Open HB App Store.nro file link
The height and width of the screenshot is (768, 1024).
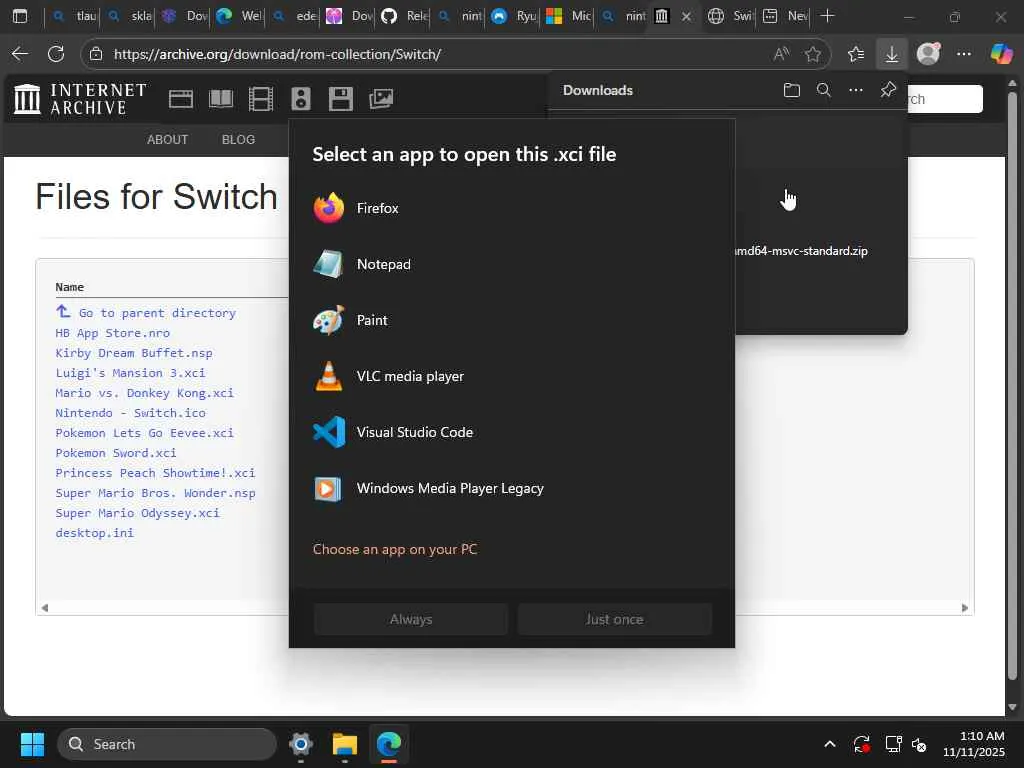coord(113,333)
